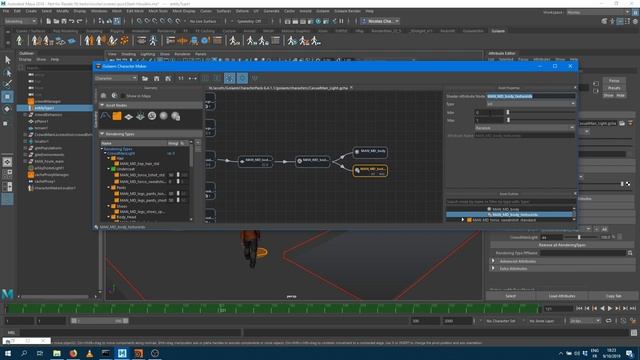Click the blue circle icon beside frame-all icon
This screenshot has height=360, width=640.
pyautogui.click(x=242, y=78)
